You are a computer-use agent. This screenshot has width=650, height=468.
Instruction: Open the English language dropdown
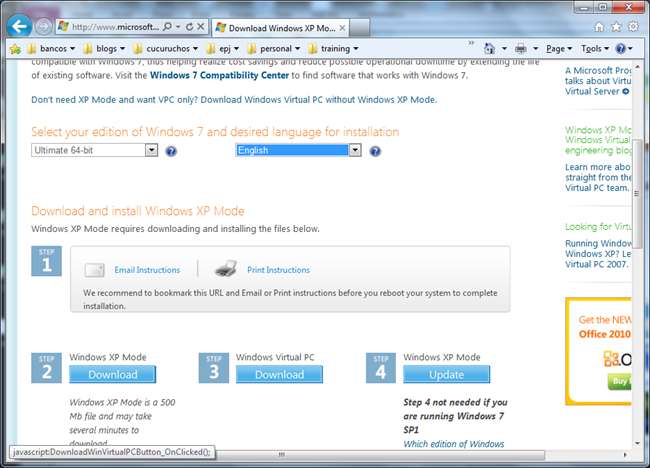pos(298,150)
